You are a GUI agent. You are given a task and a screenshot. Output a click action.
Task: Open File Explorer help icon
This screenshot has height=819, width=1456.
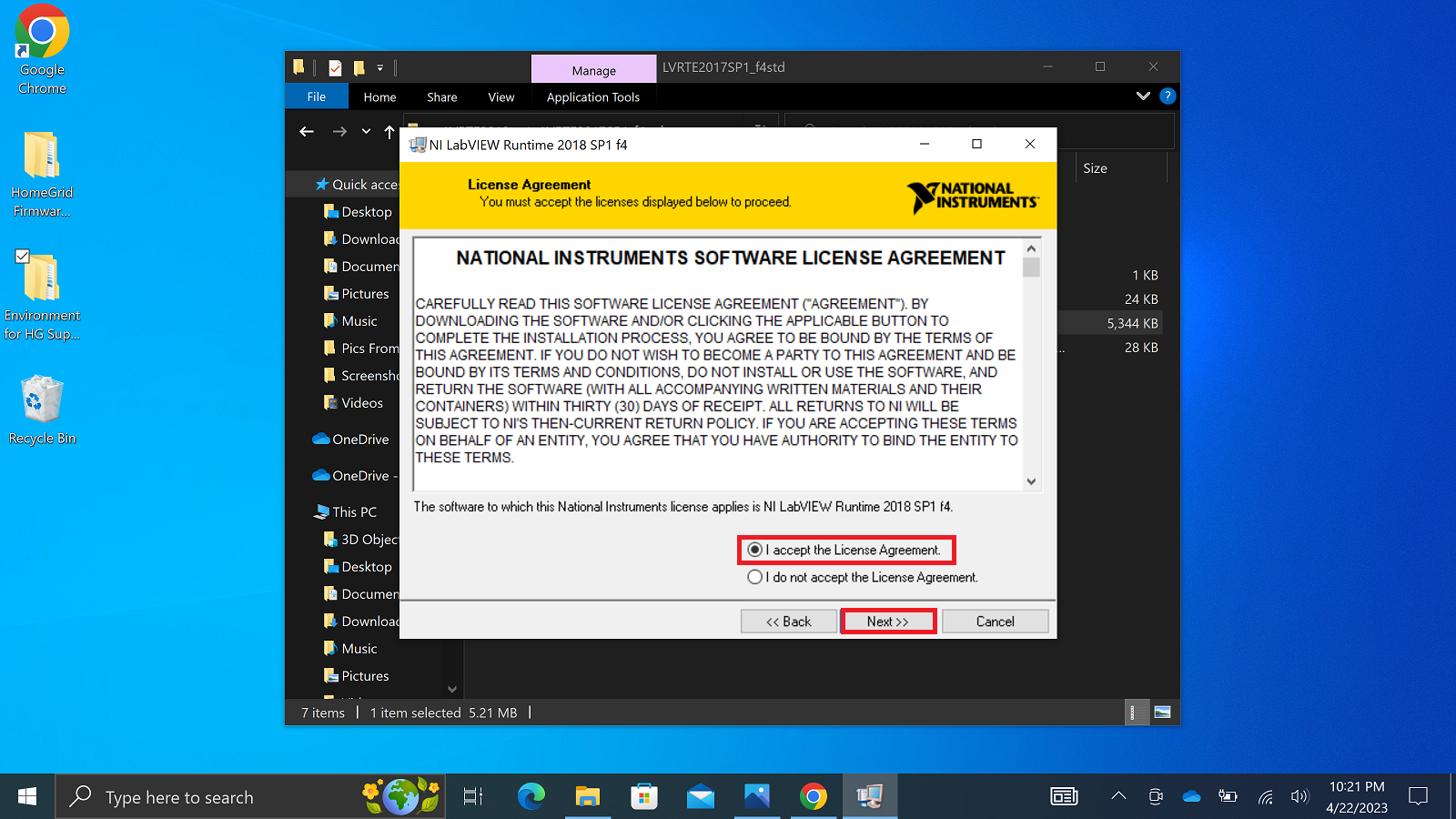[x=1168, y=96]
